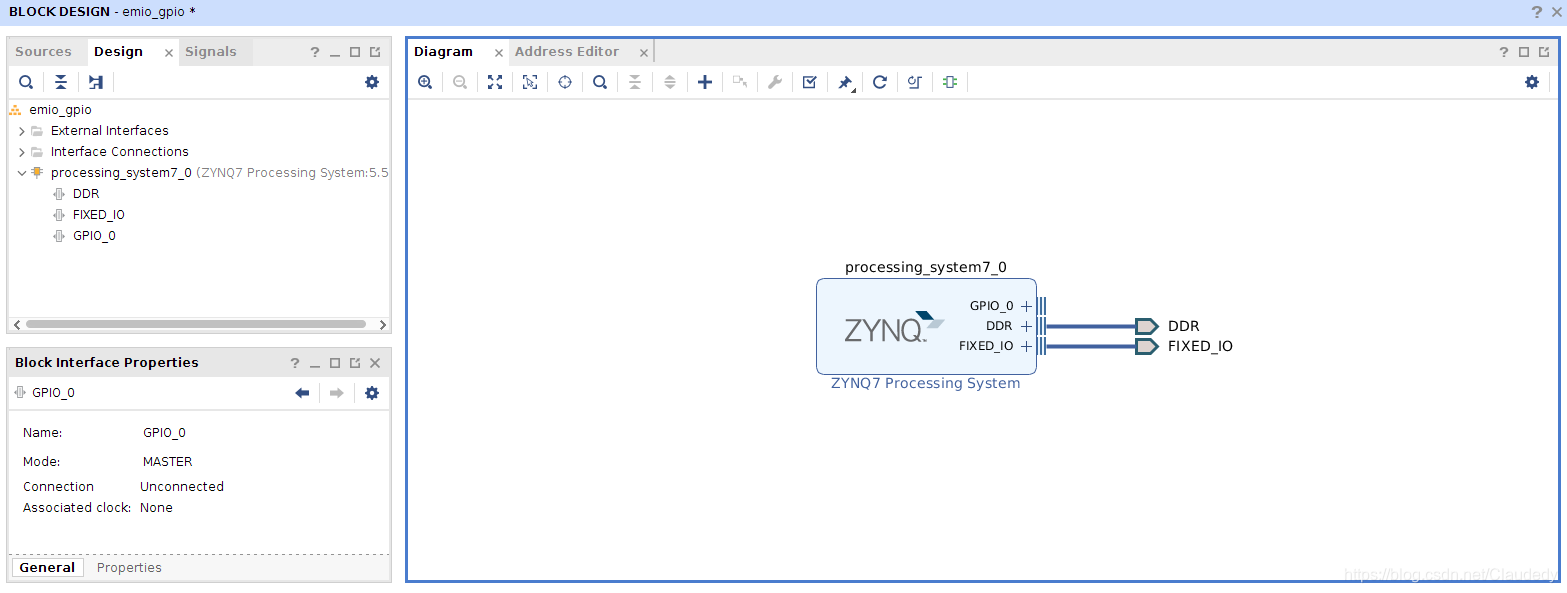Open the diagram search tool
This screenshot has width=1567, height=593.
coord(600,82)
